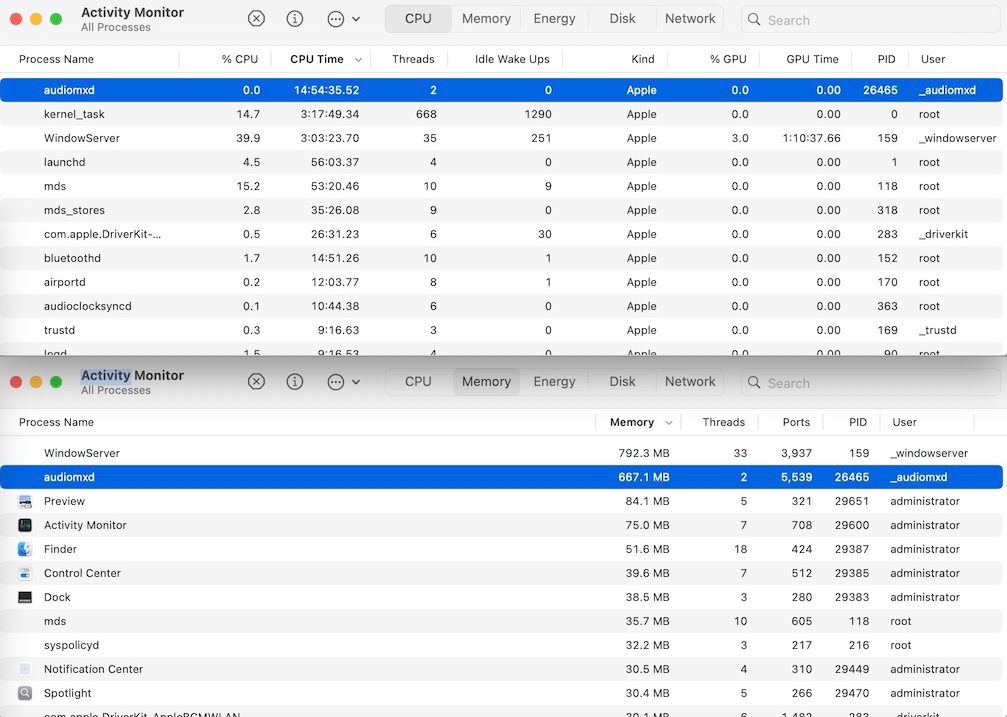
Task: Select the airportd process row
Action: [x=502, y=282]
